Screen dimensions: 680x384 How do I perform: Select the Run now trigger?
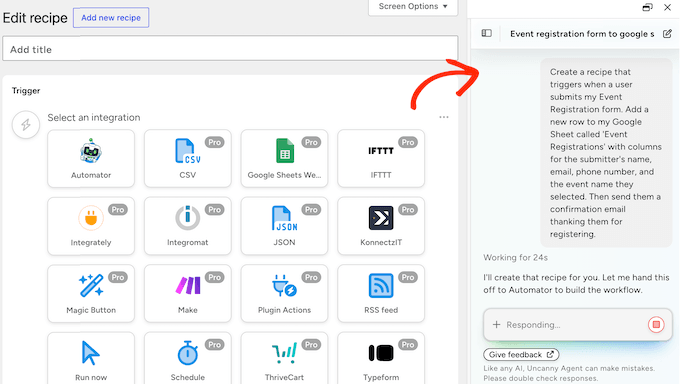[91, 358]
